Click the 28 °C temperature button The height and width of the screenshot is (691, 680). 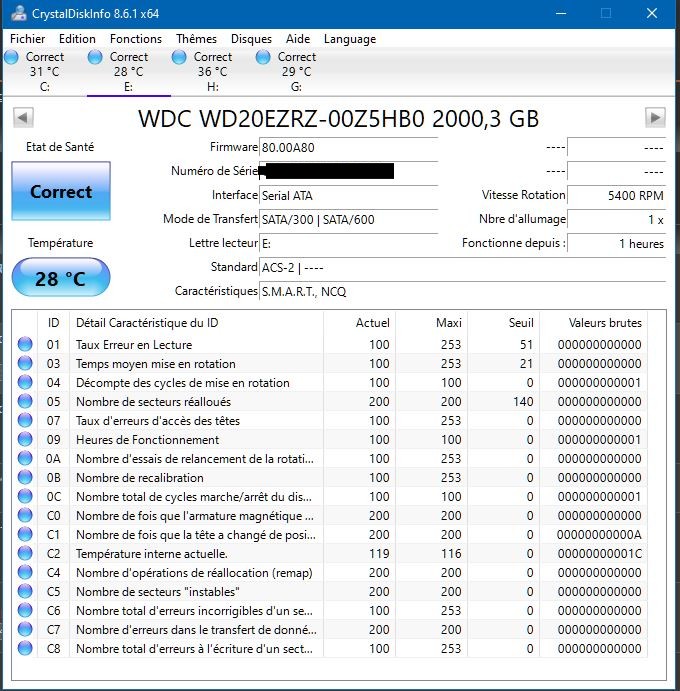click(61, 278)
